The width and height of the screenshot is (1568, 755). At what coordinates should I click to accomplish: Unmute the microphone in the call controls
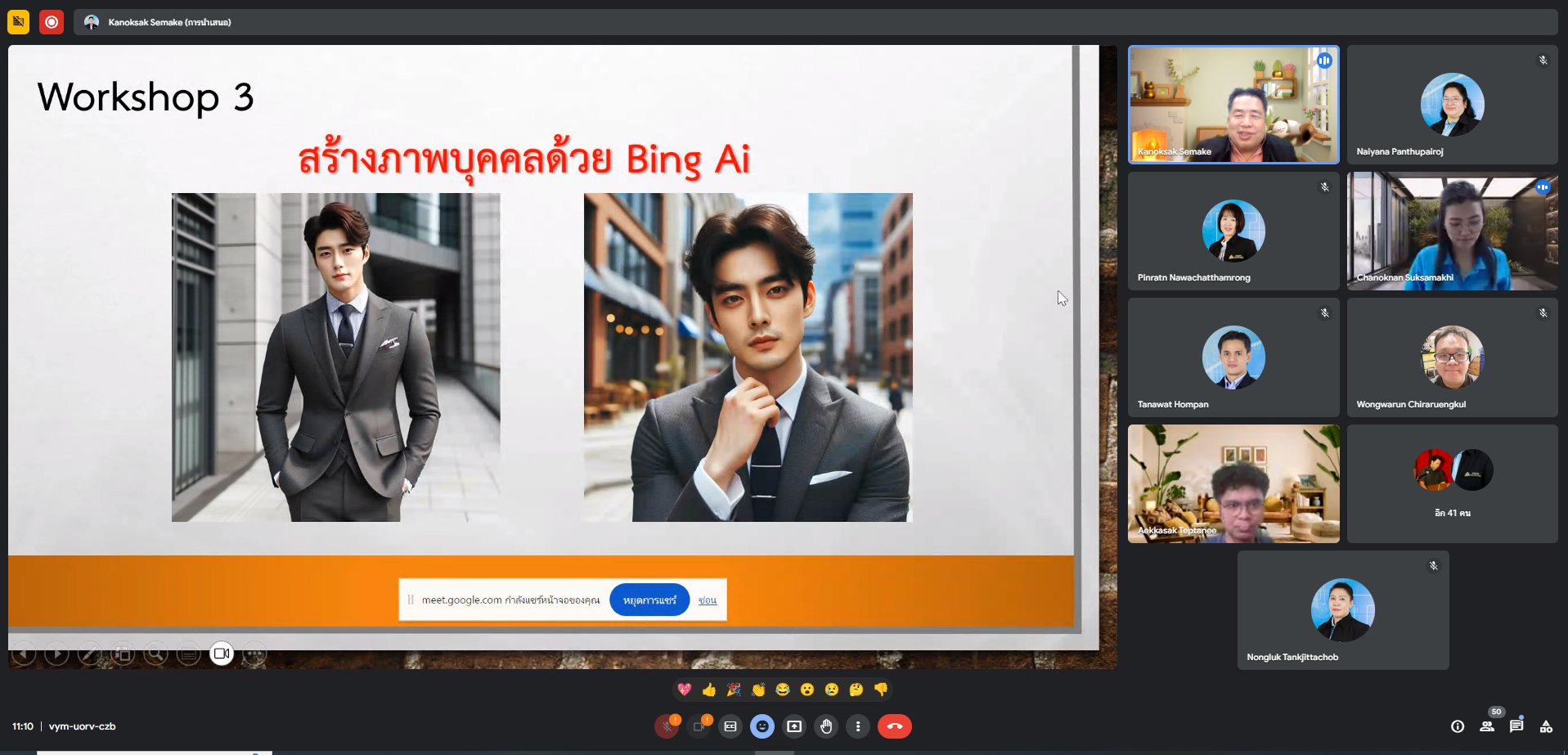click(x=667, y=726)
